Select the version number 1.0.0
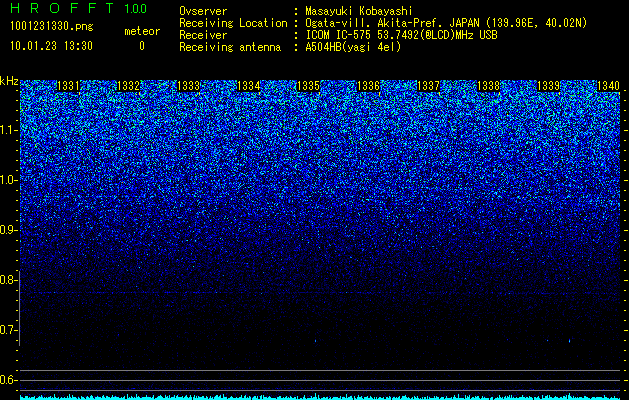The width and height of the screenshot is (629, 400). point(136,9)
